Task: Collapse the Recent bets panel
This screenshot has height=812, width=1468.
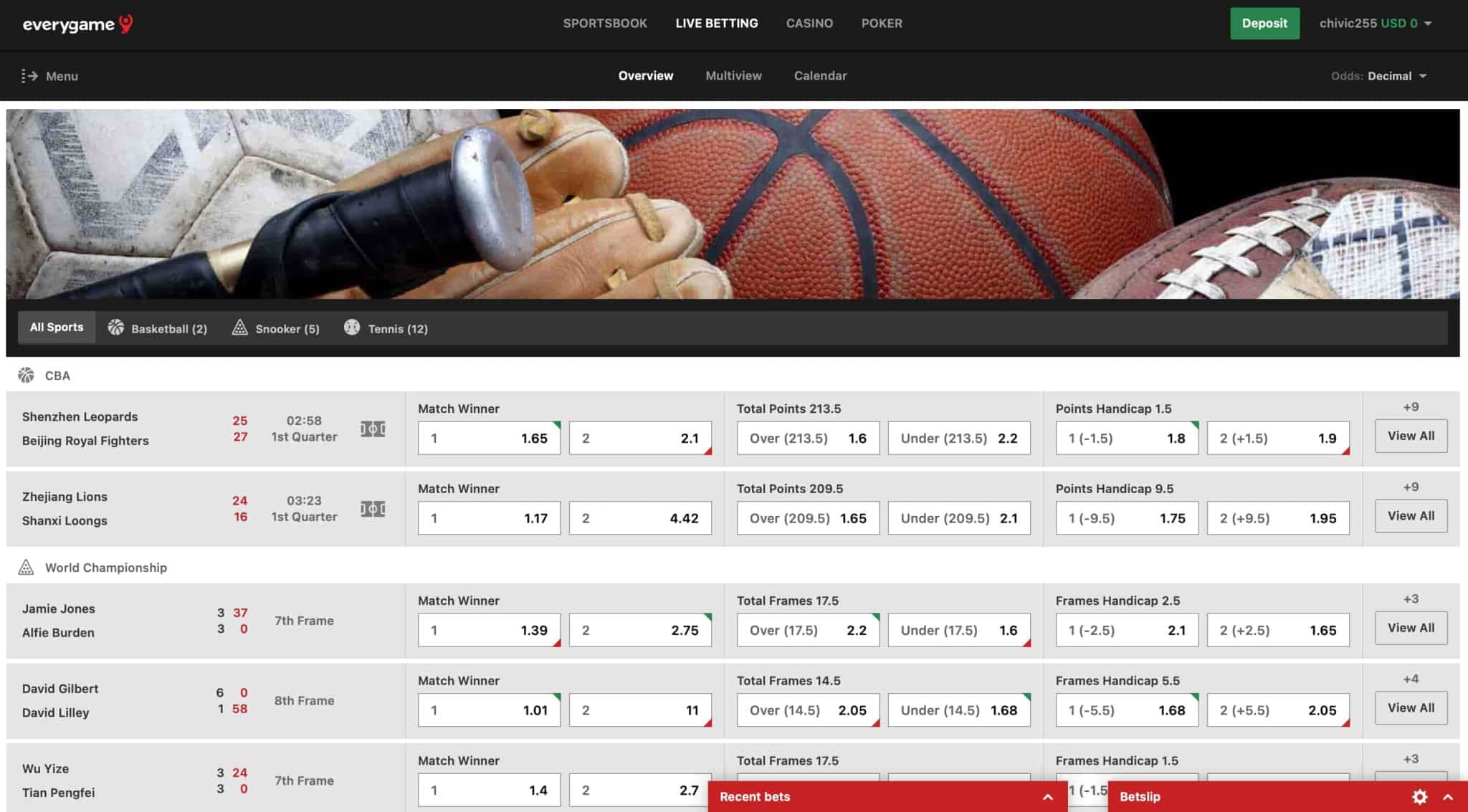Action: click(1047, 796)
